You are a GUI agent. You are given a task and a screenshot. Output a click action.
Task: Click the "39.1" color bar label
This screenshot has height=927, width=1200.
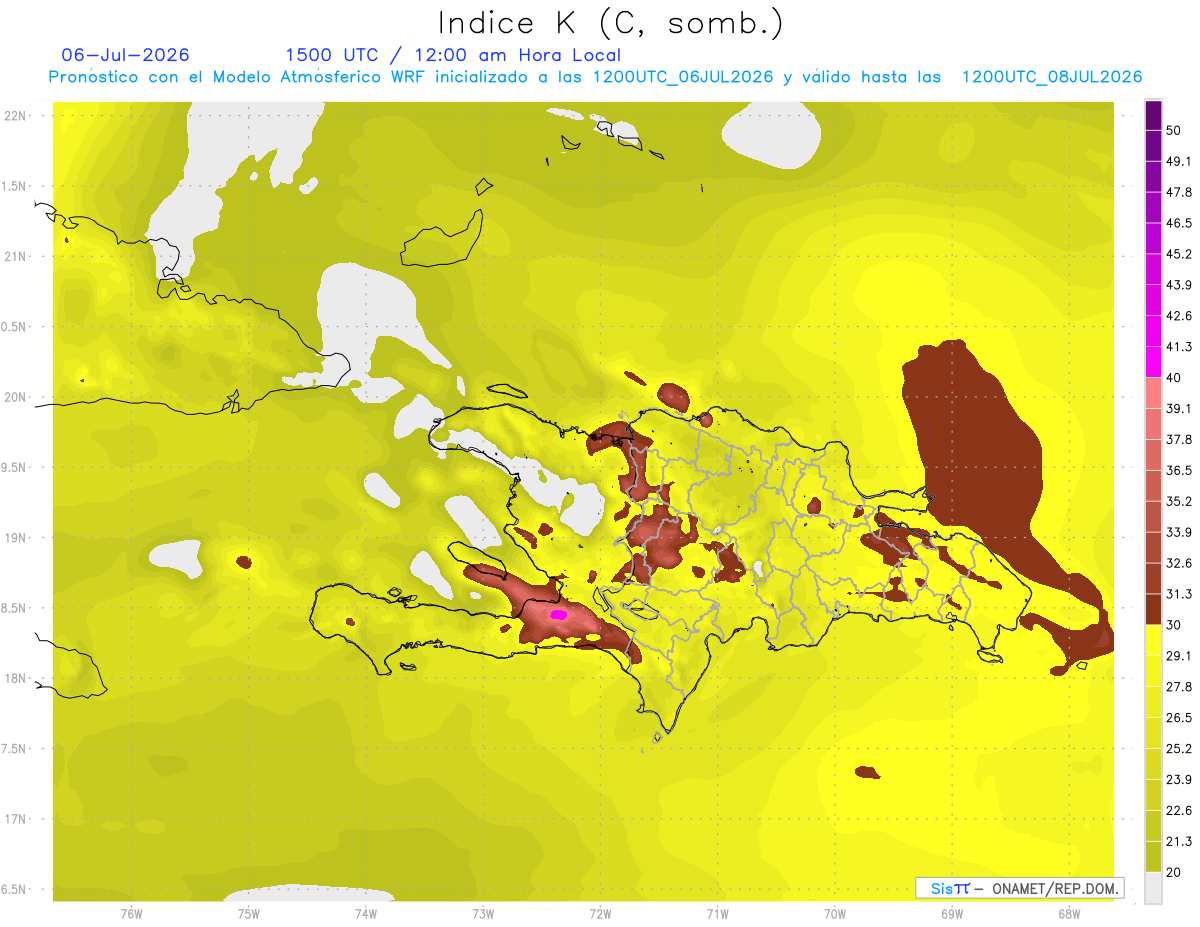(x=1179, y=409)
